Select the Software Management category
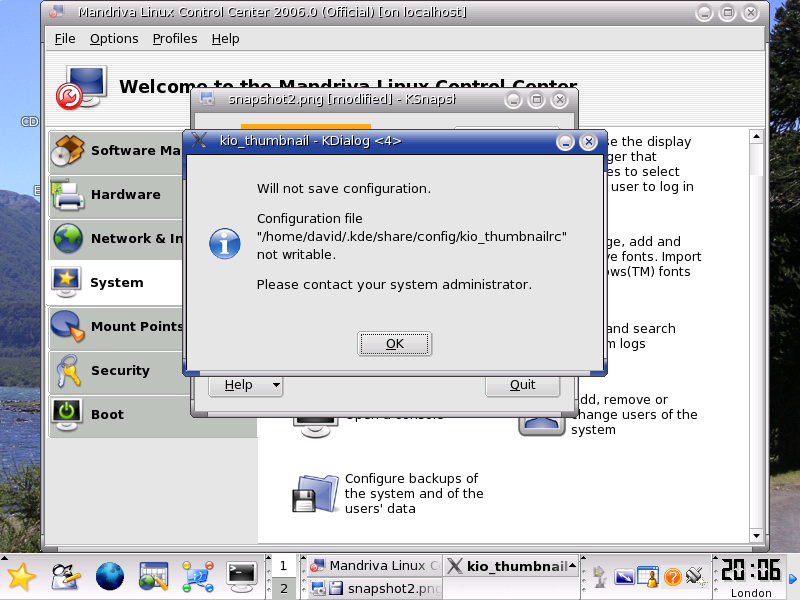The height and width of the screenshot is (600, 800). (116, 151)
